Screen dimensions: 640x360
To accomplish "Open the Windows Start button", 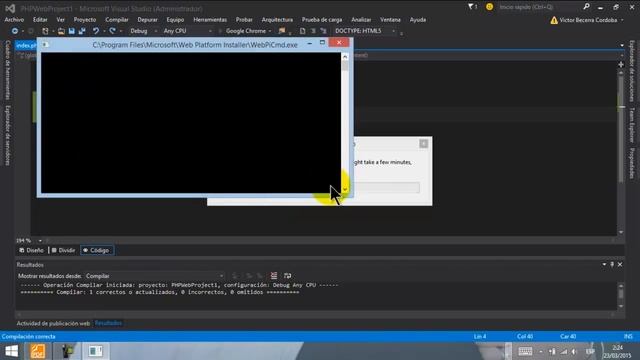I will pos(11,351).
